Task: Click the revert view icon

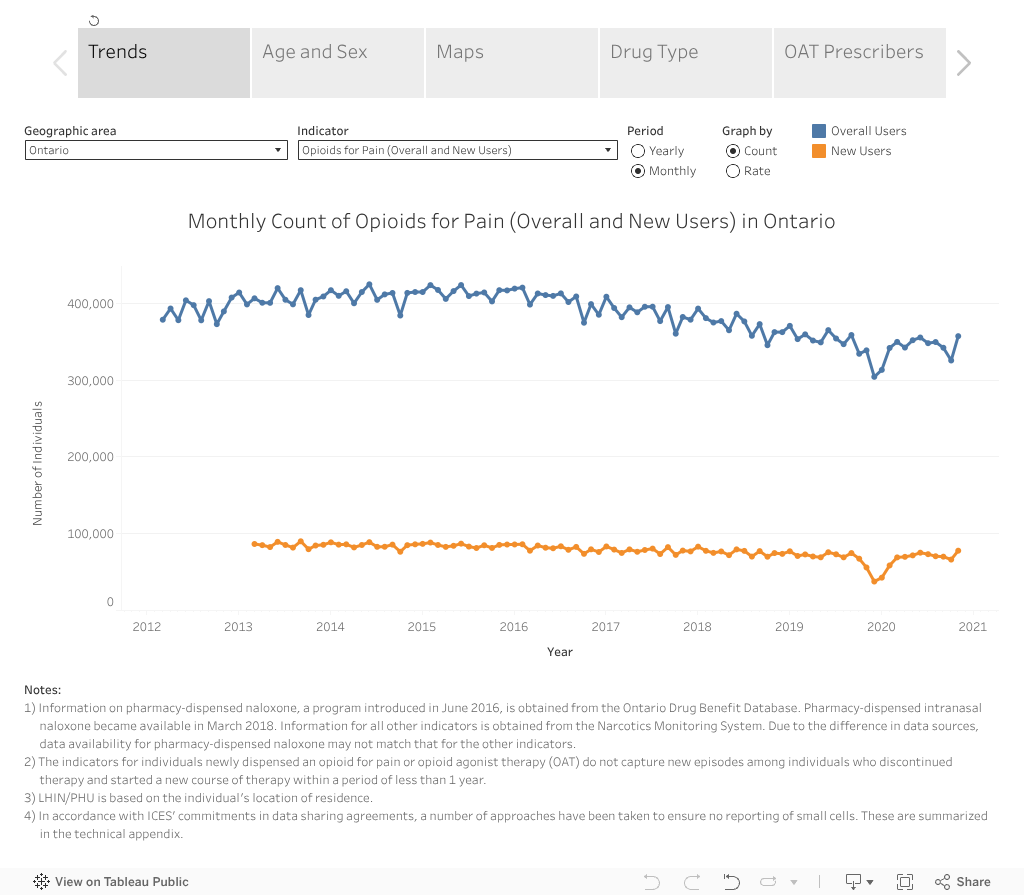Action: (x=732, y=882)
